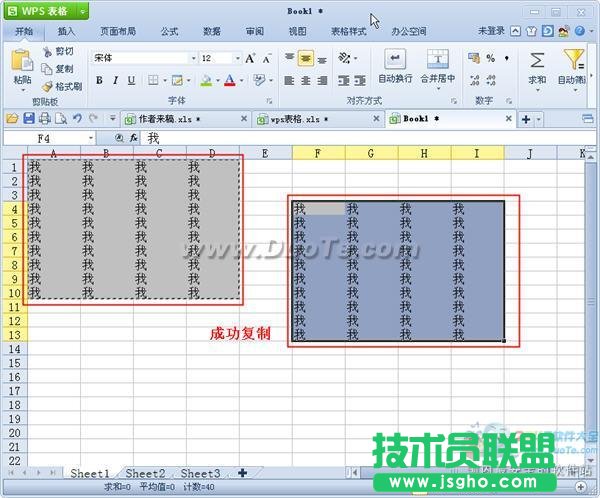Open the Page Layout (页面布局) tab
This screenshot has width=600, height=498.
[118, 31]
